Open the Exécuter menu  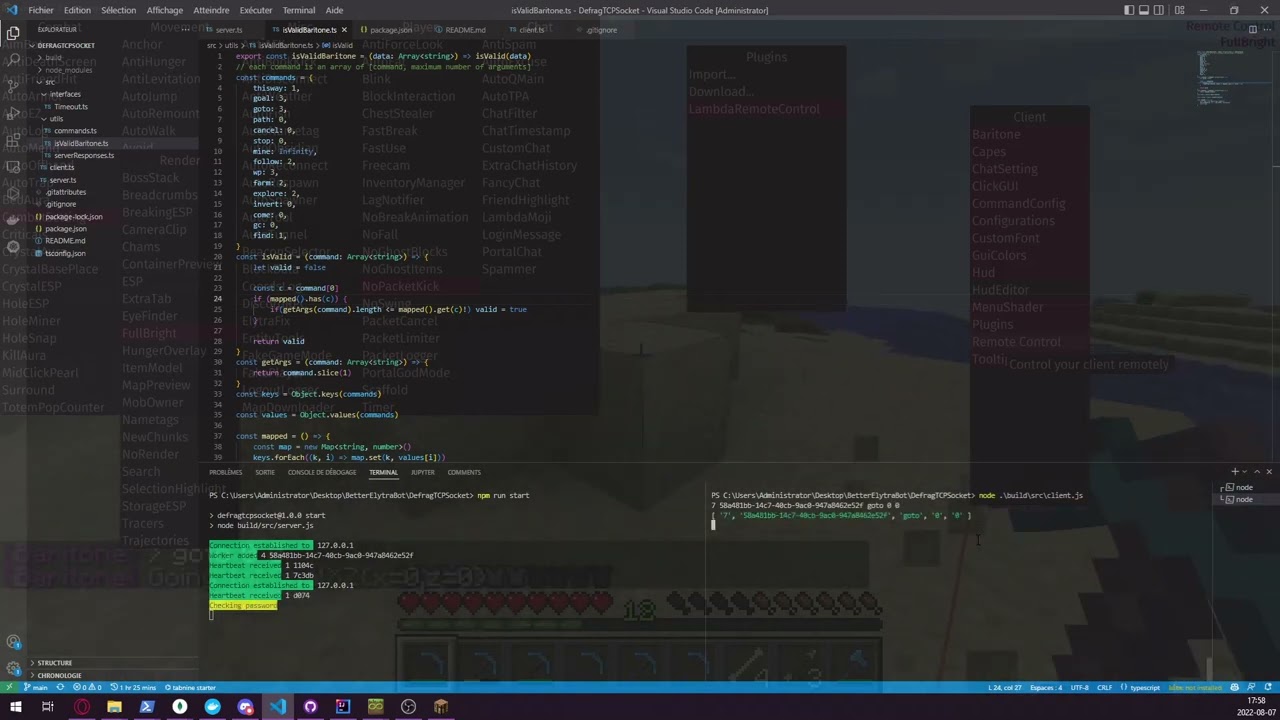255,10
